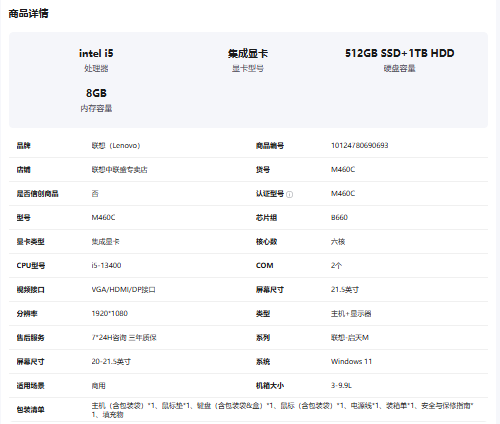Click the 店铺 value 联想中联盛专卖店
This screenshot has height=424, width=500.
pos(119,170)
